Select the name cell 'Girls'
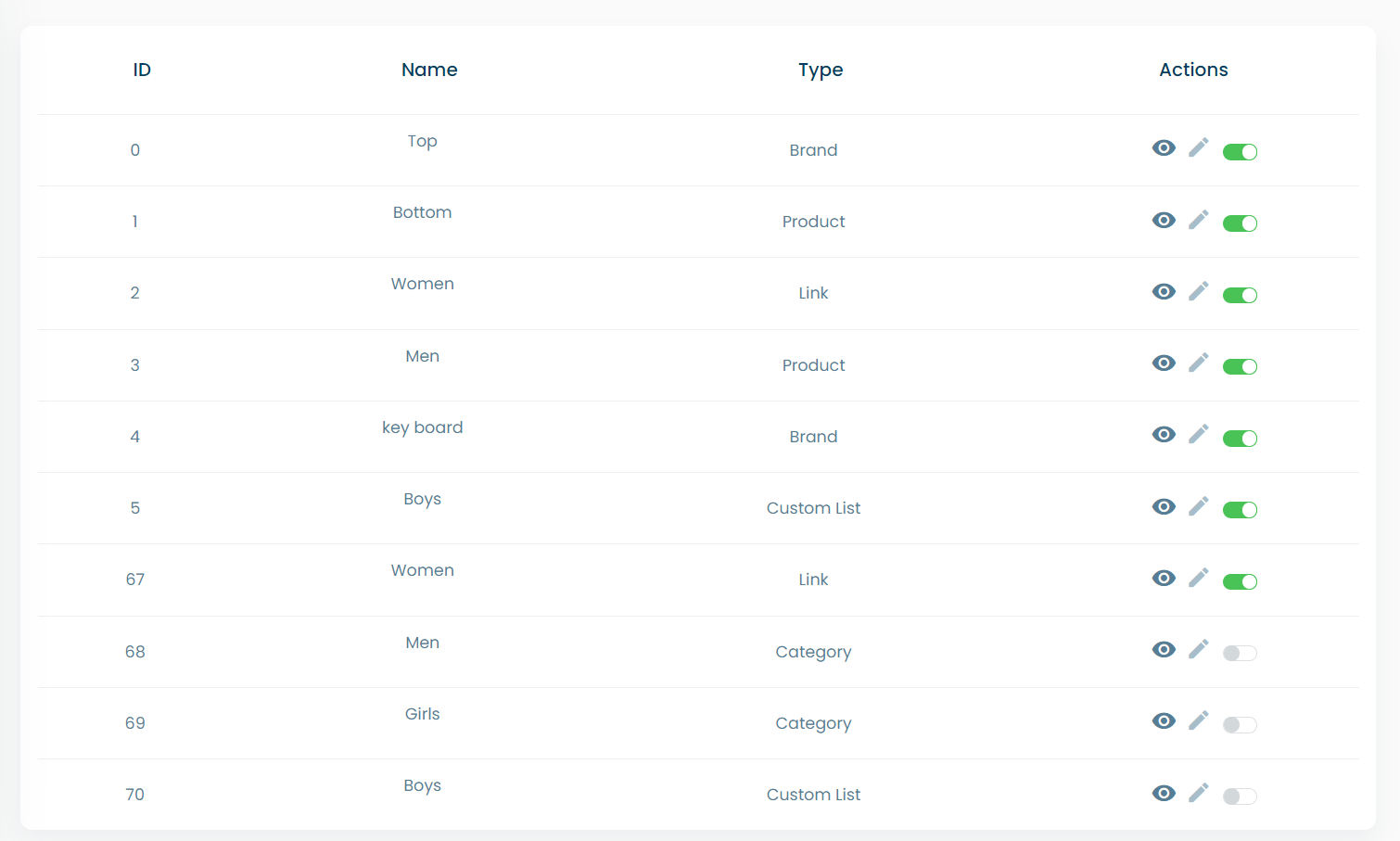The width and height of the screenshot is (1400, 841). click(422, 714)
